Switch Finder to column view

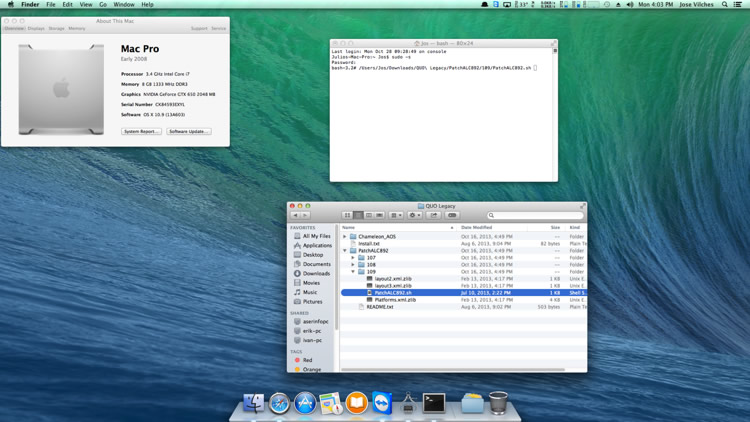(369, 215)
